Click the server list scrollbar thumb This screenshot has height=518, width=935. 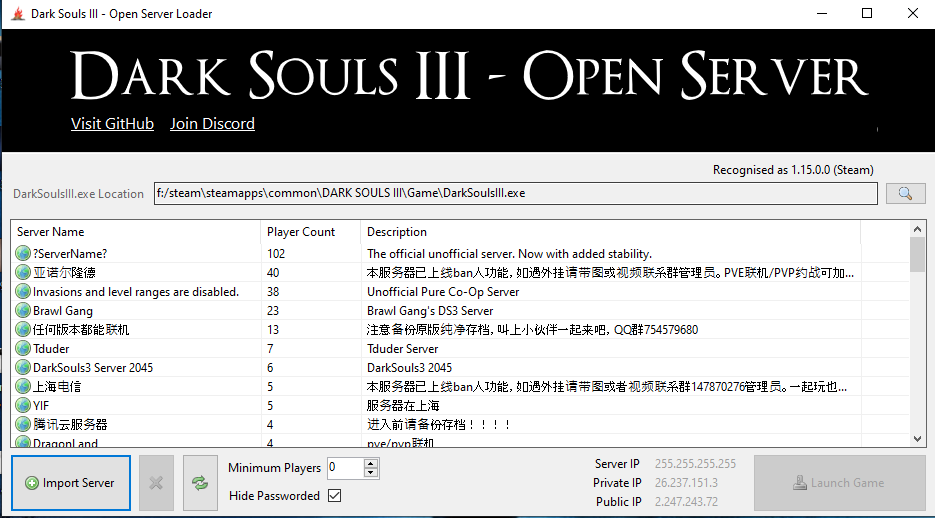click(917, 255)
